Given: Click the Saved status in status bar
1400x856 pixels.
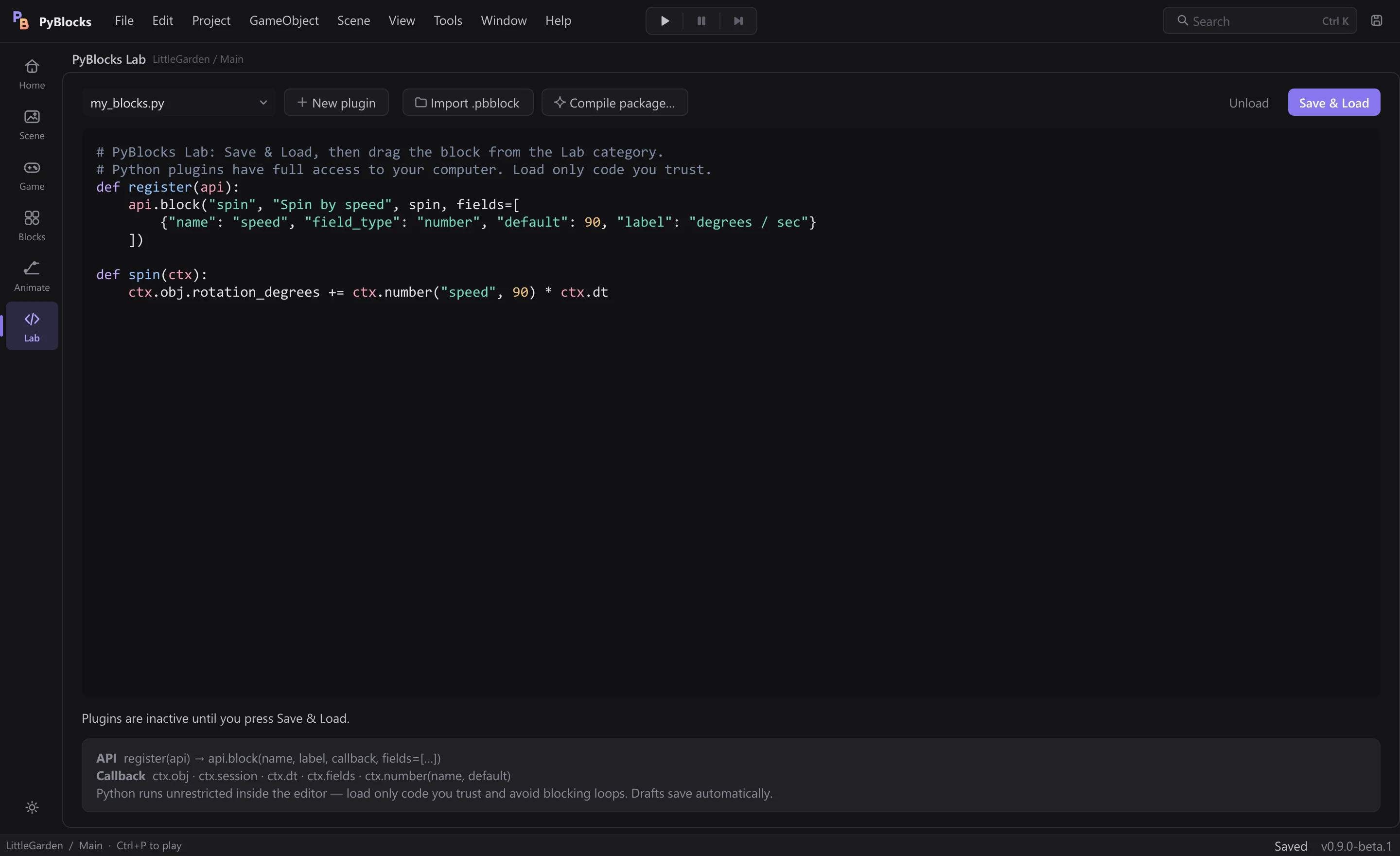Looking at the screenshot, I should [1290, 846].
